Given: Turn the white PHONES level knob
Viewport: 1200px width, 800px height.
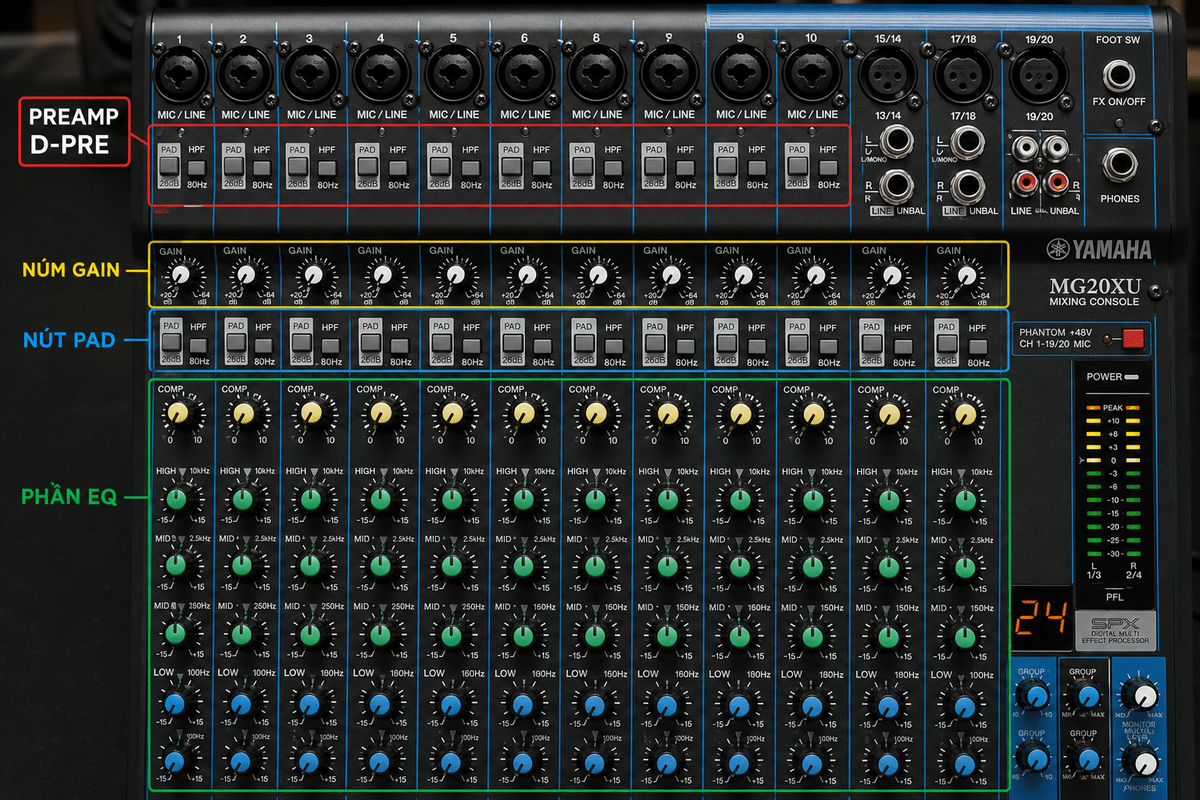Looking at the screenshot, I should (1140, 760).
